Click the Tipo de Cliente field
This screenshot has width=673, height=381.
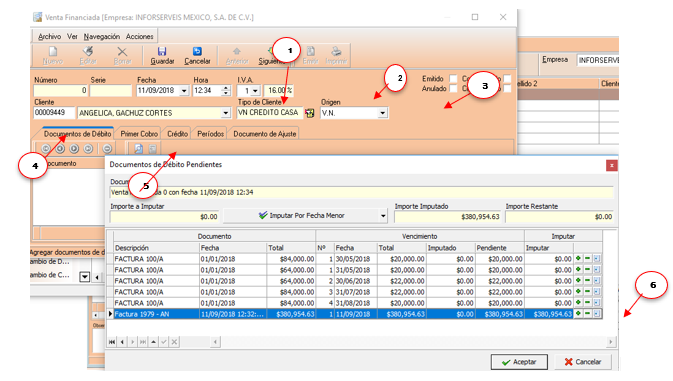270,113
